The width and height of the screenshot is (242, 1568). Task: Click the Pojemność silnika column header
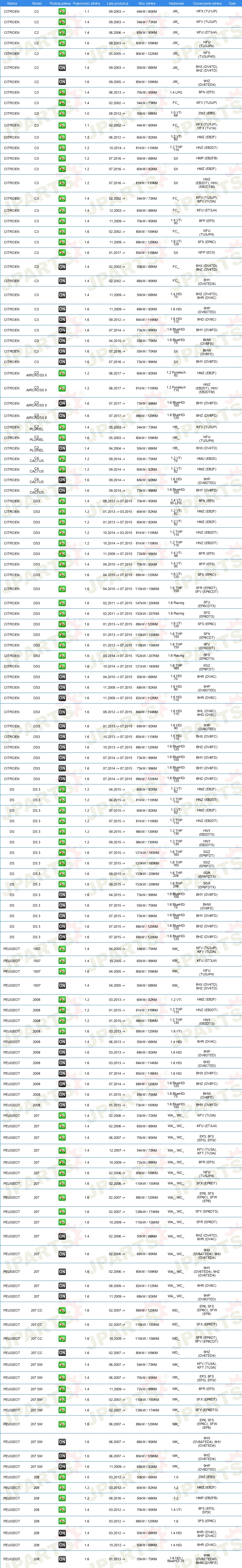click(86, 3)
